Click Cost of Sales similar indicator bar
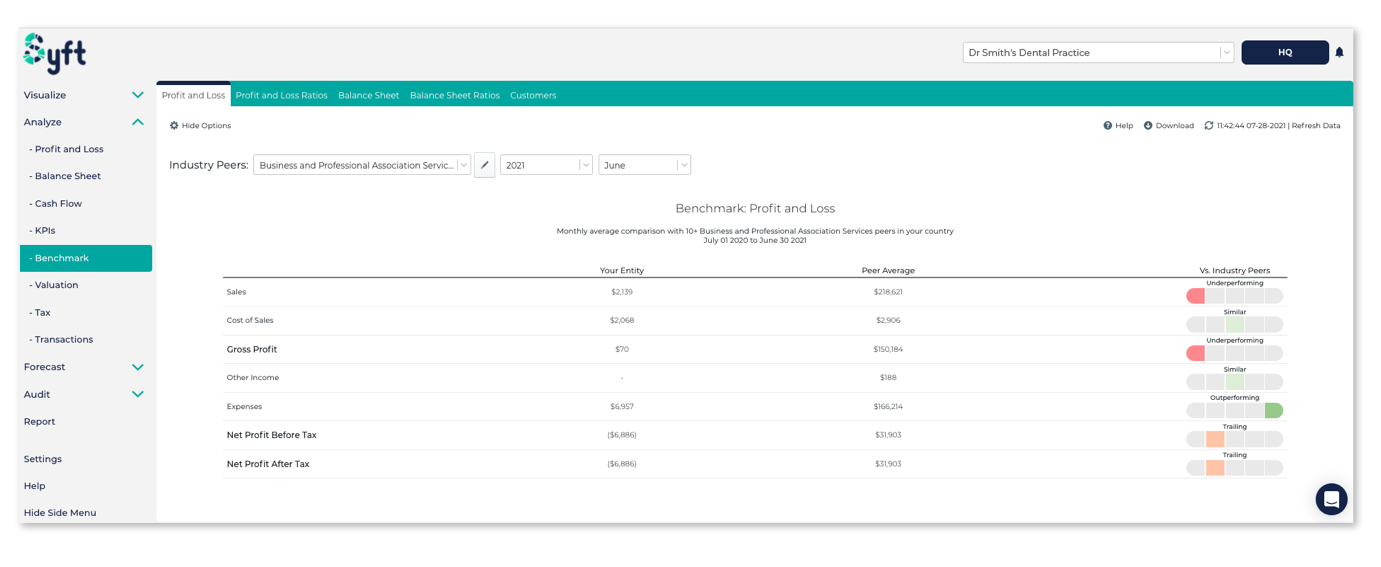1381x567 pixels. pos(1235,325)
